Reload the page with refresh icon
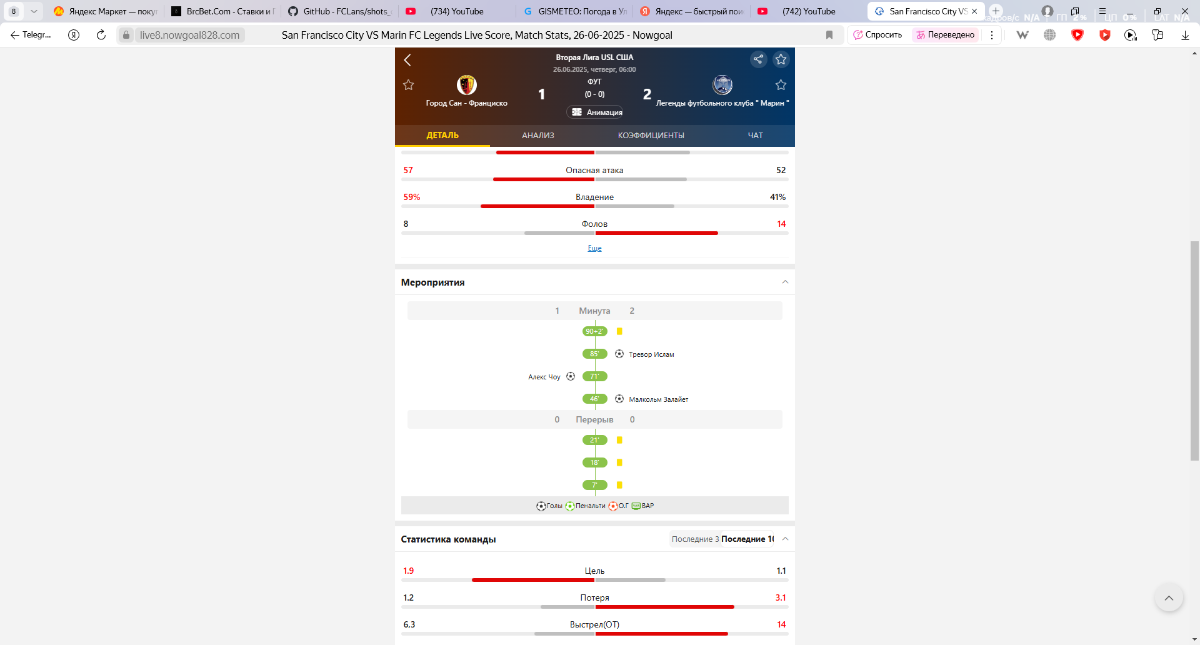This screenshot has width=1200, height=645. coord(101,34)
